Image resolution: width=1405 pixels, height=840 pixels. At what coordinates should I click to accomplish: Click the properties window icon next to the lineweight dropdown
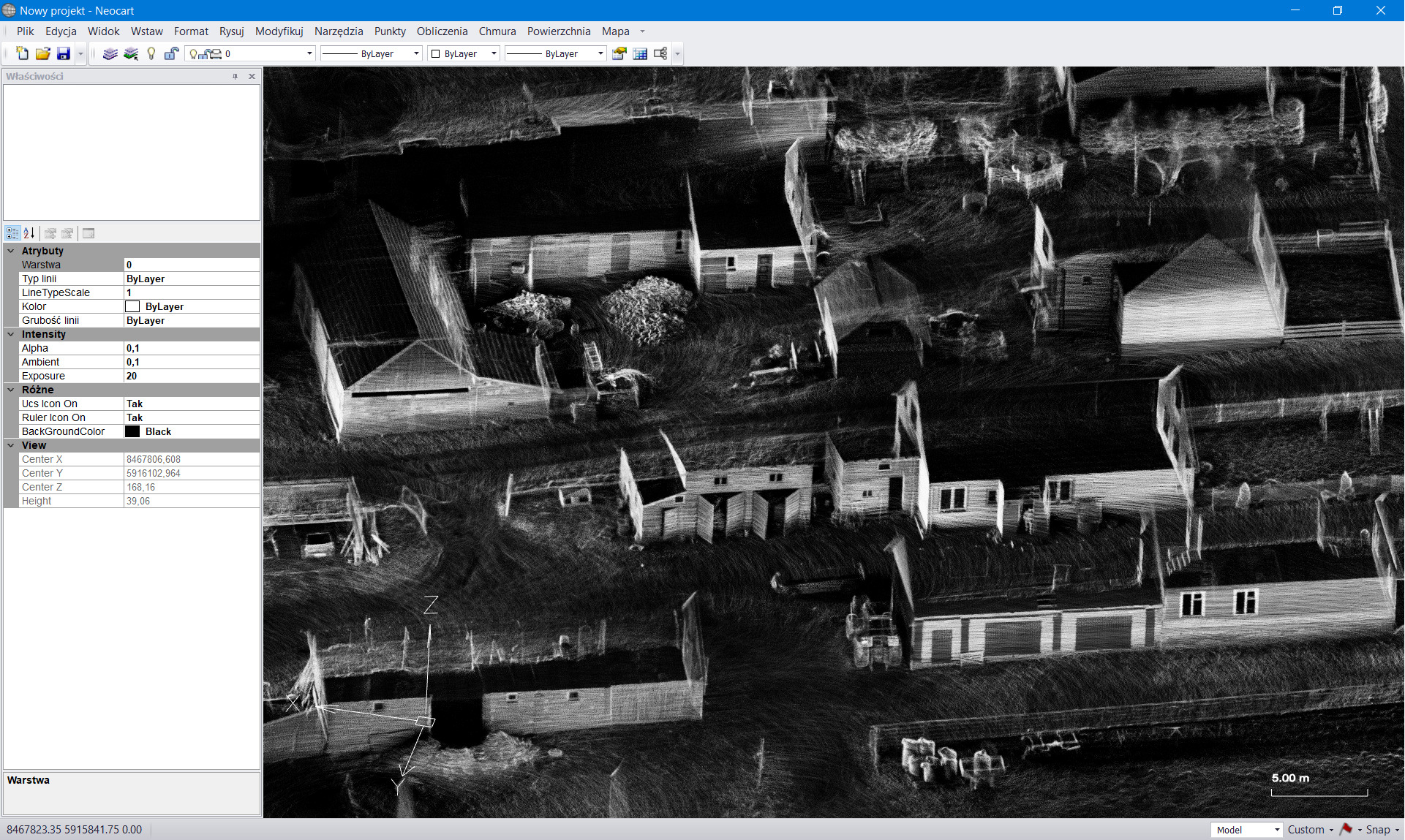click(619, 53)
